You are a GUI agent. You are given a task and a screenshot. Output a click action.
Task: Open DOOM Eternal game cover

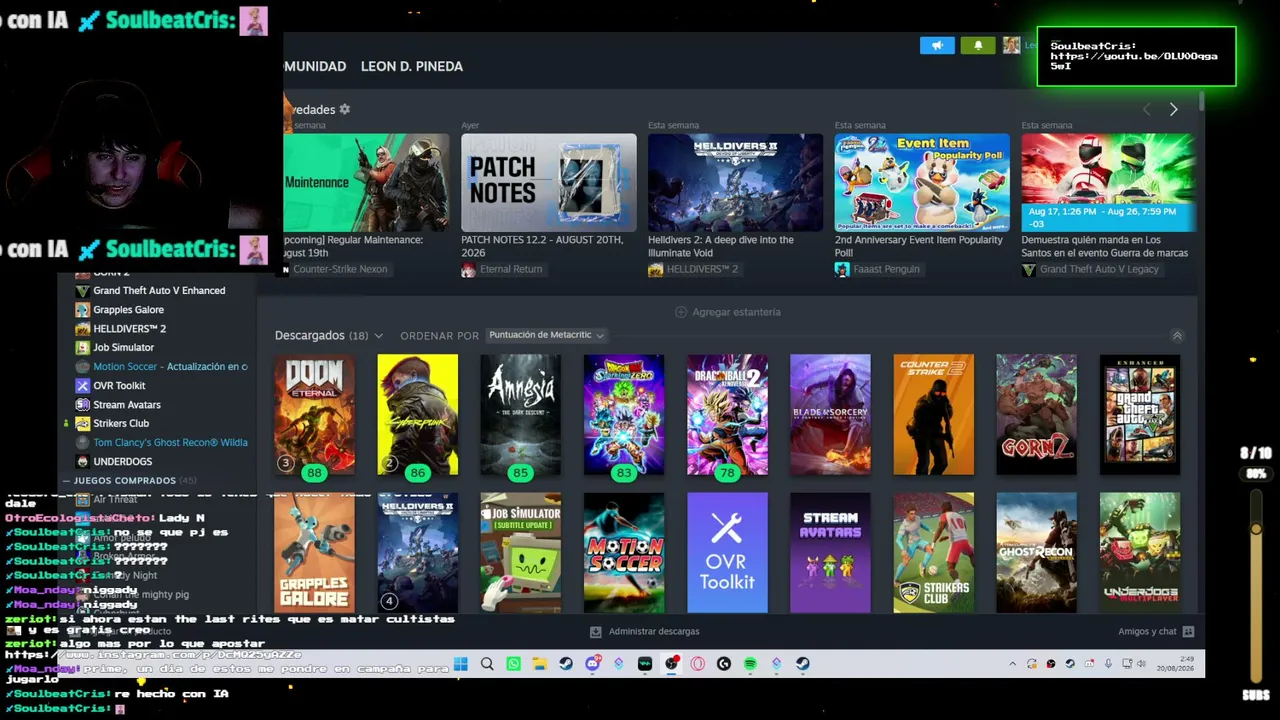314,414
